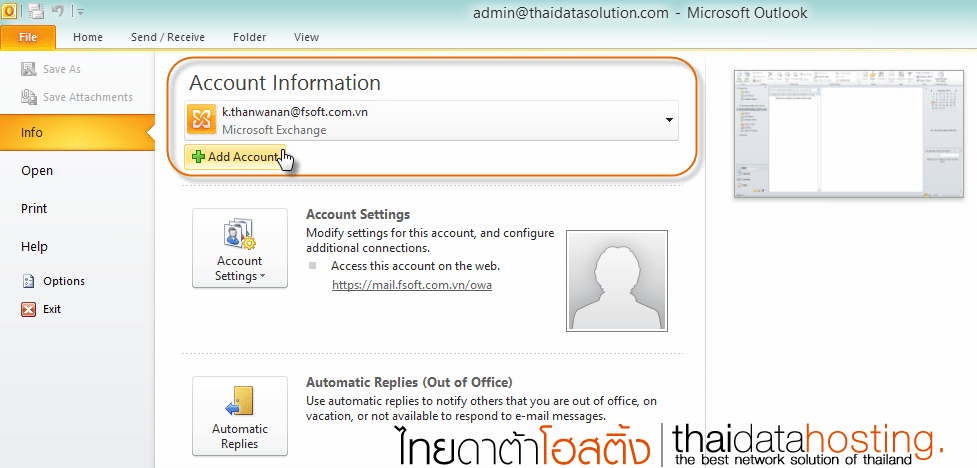Expand the account selection dropdown arrow
Image resolution: width=977 pixels, height=468 pixels.
pyautogui.click(x=669, y=120)
